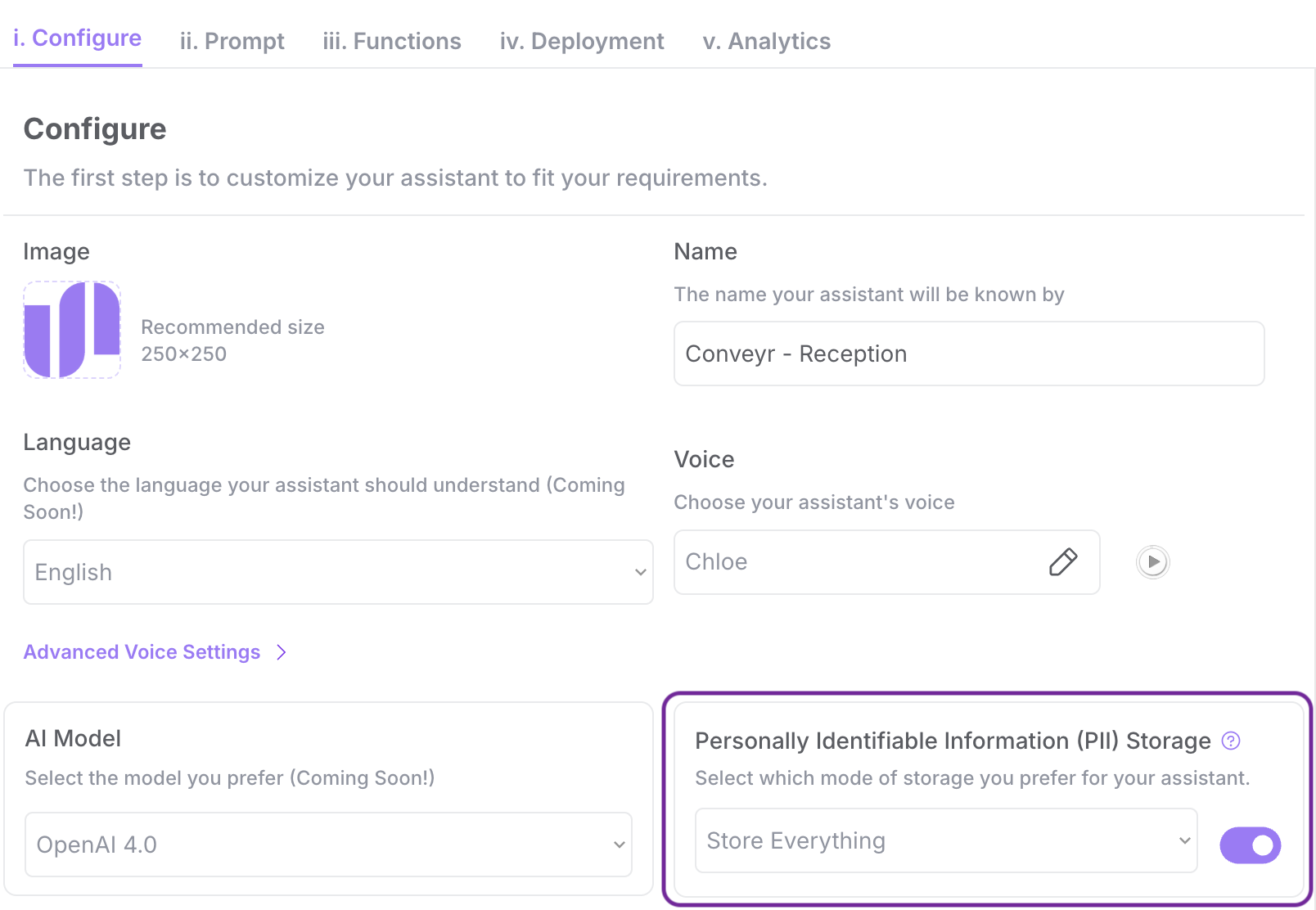
Task: Click the chevron on the Language dropdown
Action: 640,572
